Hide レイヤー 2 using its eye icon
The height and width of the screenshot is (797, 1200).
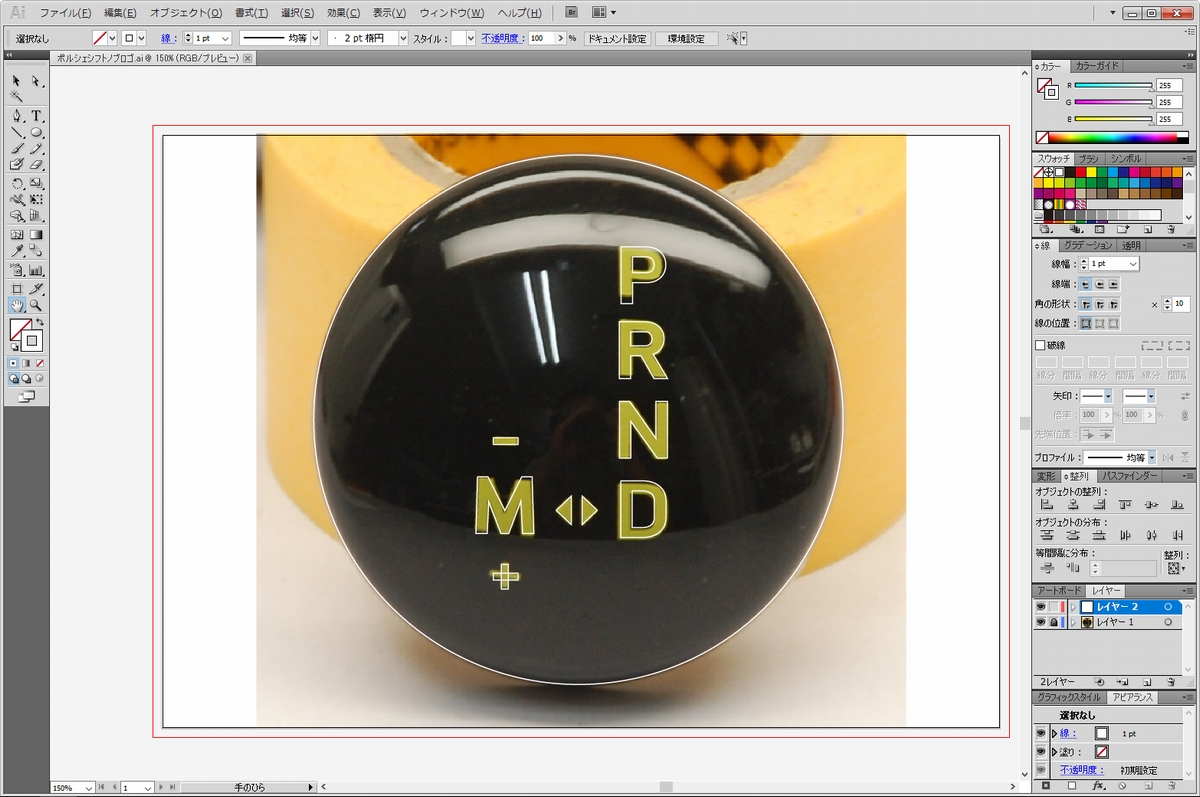pos(1040,607)
